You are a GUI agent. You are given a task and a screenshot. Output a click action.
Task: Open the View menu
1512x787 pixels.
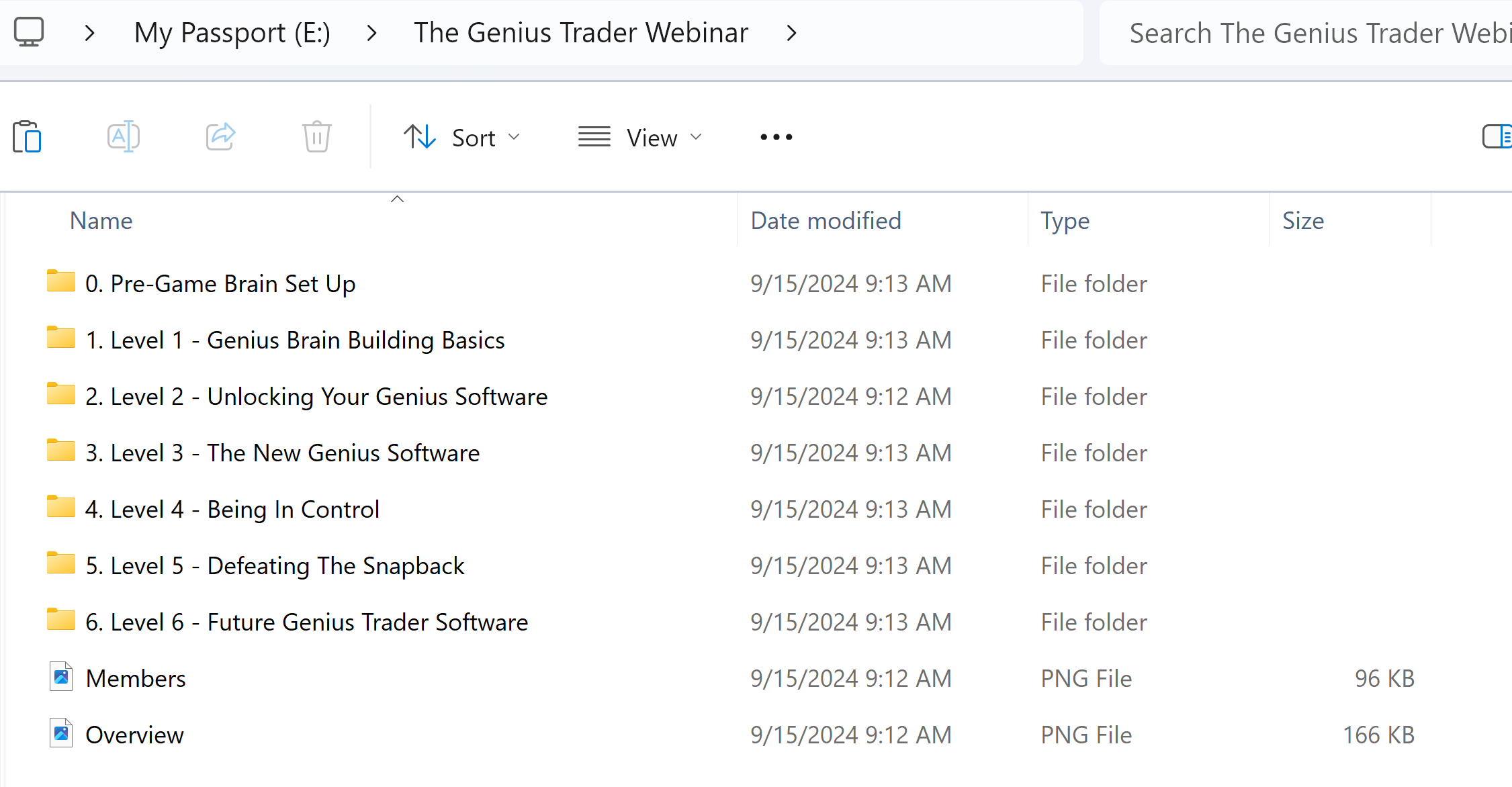pos(640,137)
